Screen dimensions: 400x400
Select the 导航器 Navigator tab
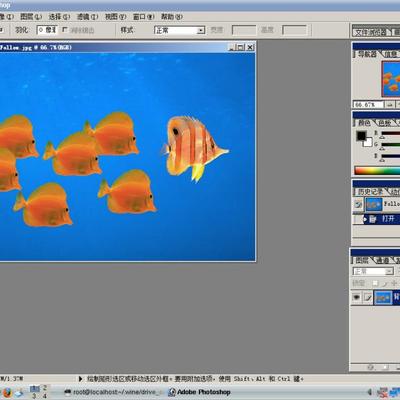366,54
